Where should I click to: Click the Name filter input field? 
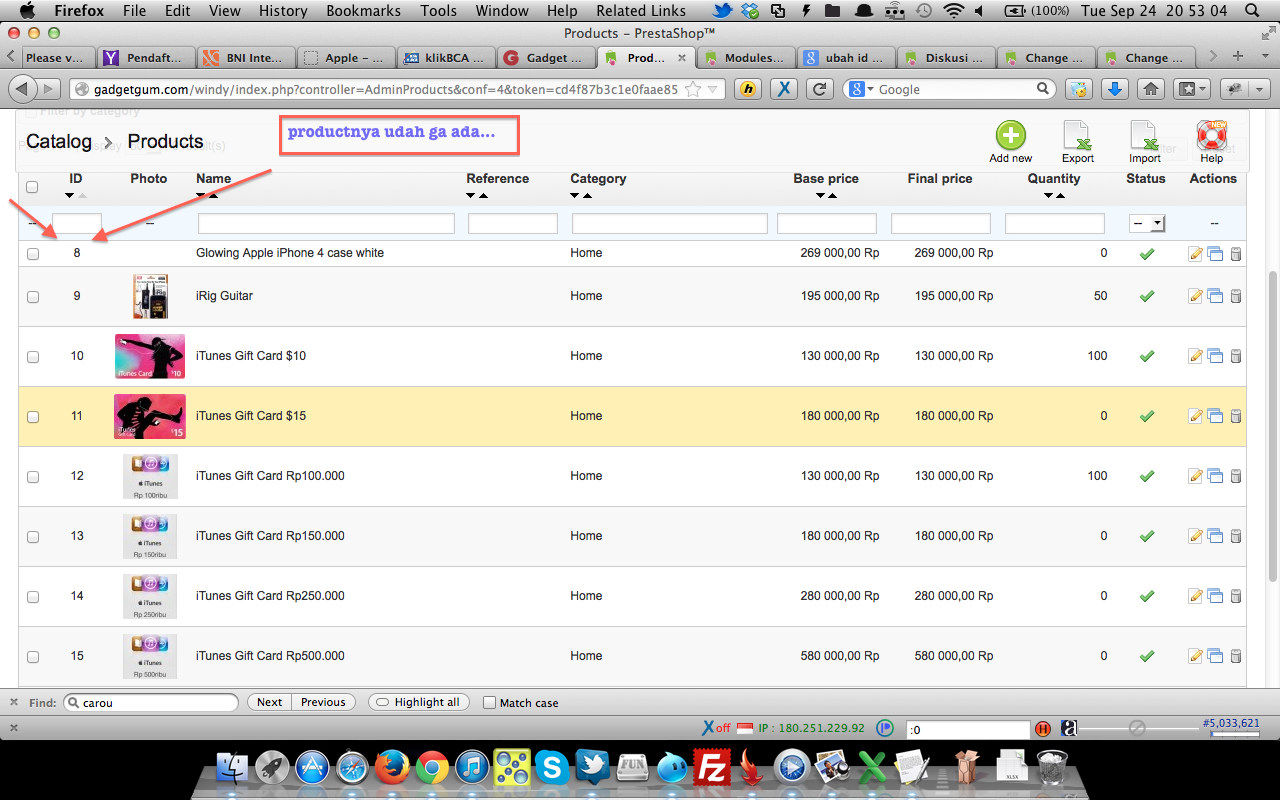coord(326,224)
